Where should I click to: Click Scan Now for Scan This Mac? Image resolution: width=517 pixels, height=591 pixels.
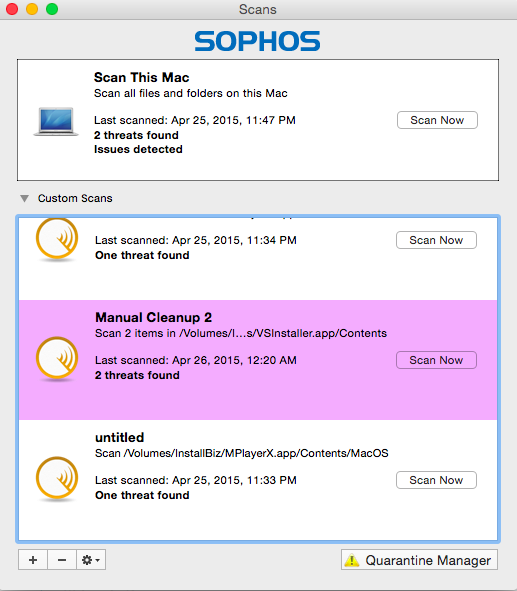[437, 120]
